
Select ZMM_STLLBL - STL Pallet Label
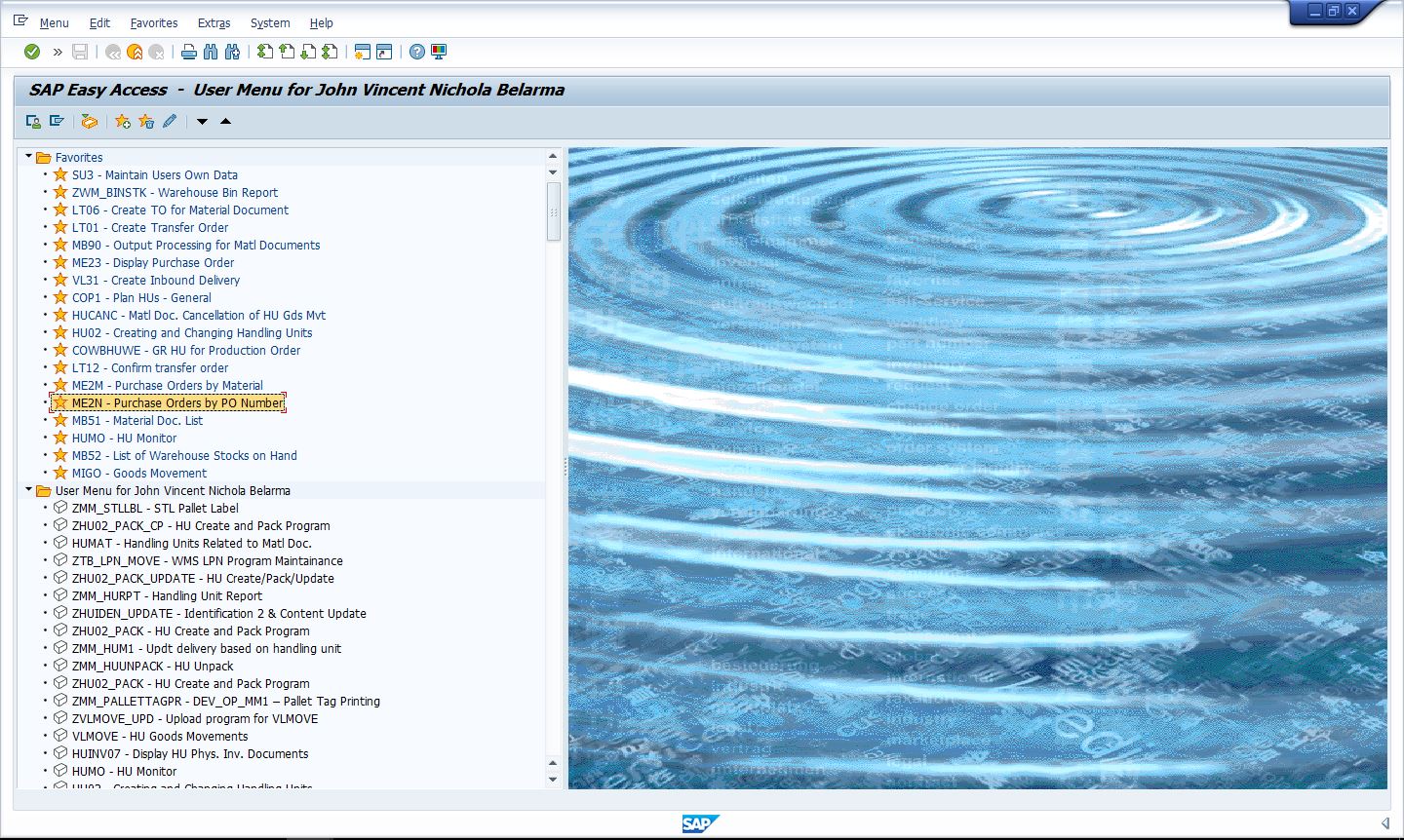point(155,509)
